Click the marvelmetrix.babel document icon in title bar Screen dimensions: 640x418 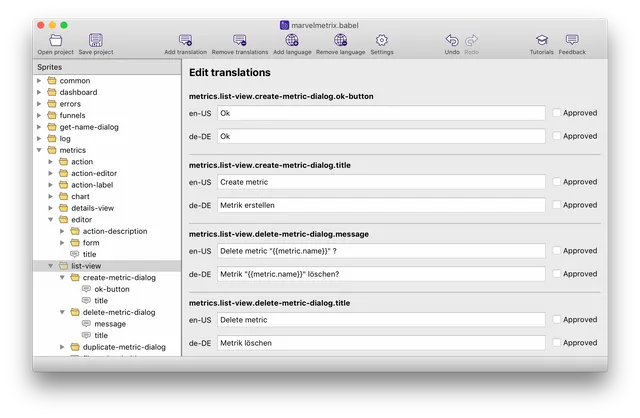(284, 25)
